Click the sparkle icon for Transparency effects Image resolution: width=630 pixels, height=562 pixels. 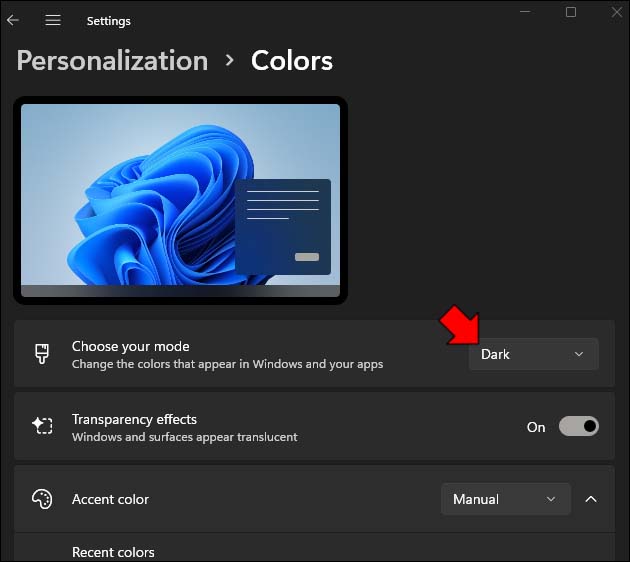pyautogui.click(x=42, y=427)
